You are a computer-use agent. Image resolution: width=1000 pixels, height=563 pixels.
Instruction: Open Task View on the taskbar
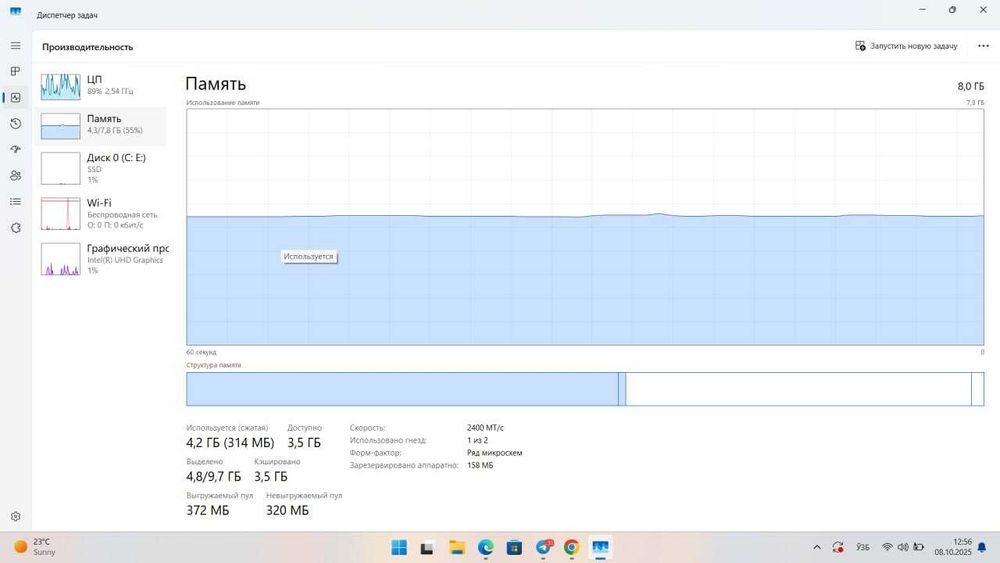[x=427, y=548]
